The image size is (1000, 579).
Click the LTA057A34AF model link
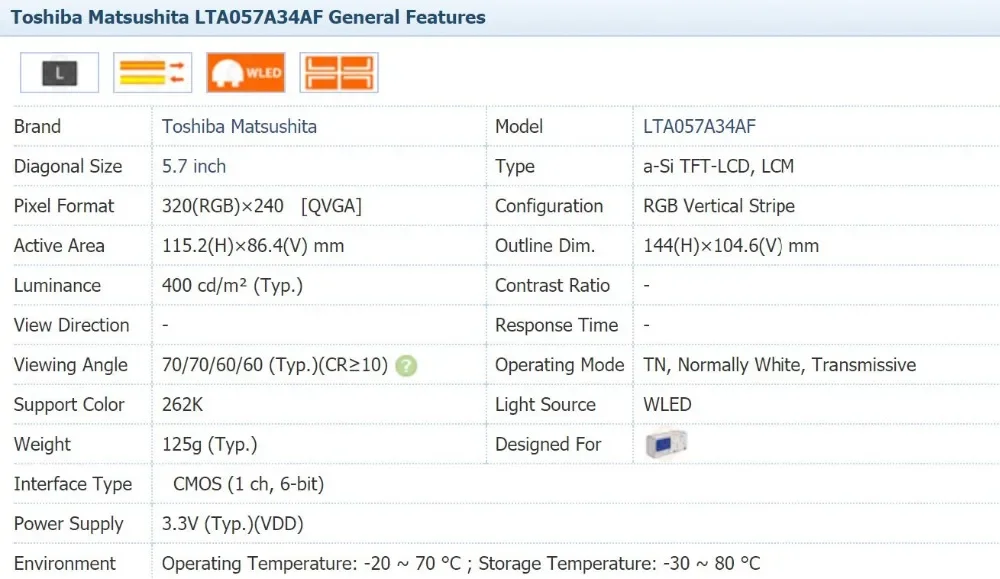click(699, 127)
